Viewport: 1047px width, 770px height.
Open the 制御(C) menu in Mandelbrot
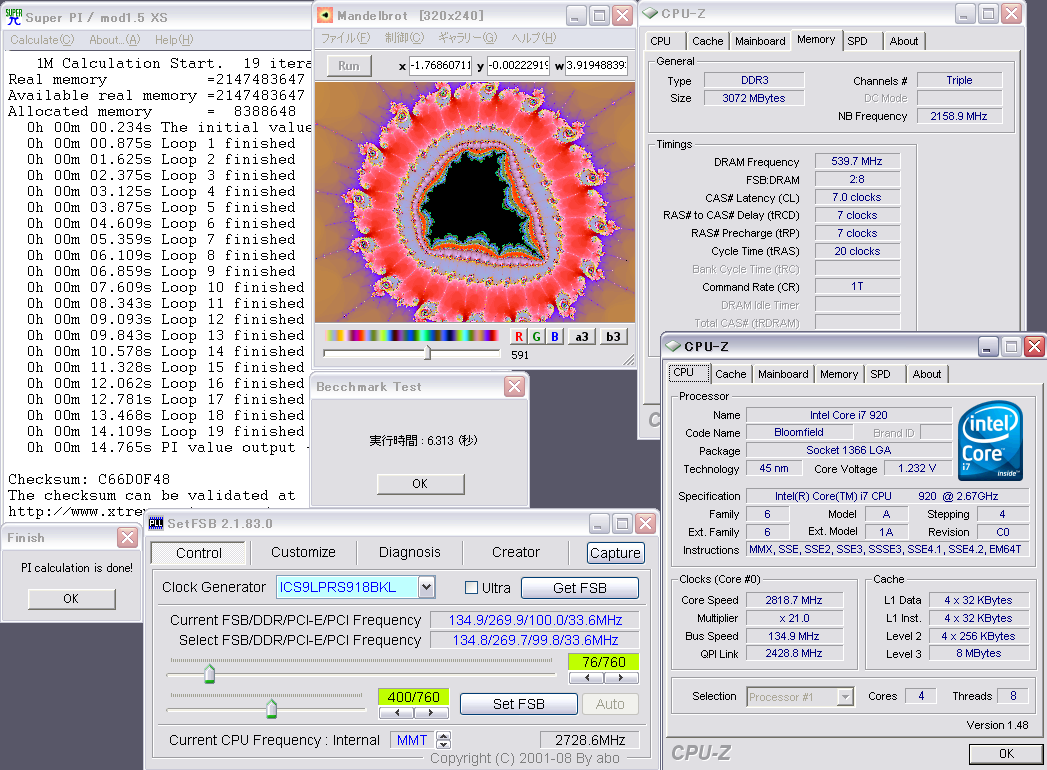tap(404, 38)
